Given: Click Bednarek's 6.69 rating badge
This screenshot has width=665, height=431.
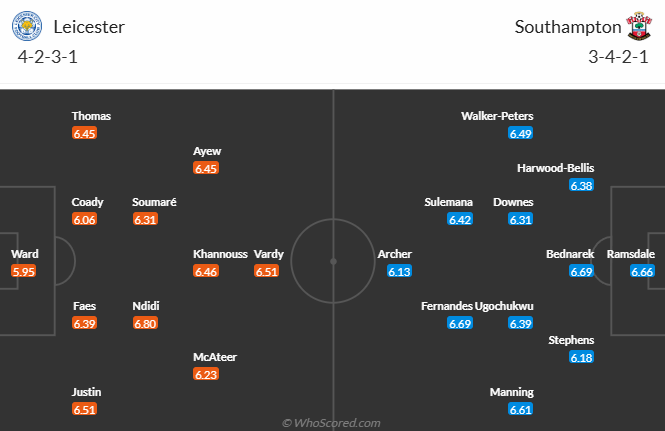Looking at the screenshot, I should (581, 271).
